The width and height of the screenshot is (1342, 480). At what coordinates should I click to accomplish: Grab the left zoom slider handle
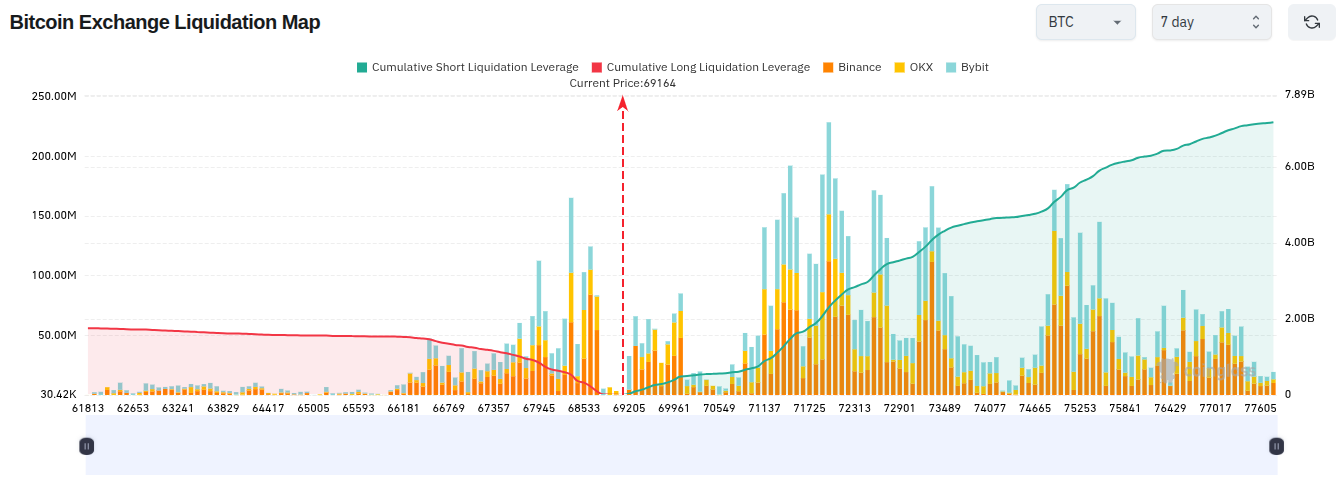coord(87,446)
